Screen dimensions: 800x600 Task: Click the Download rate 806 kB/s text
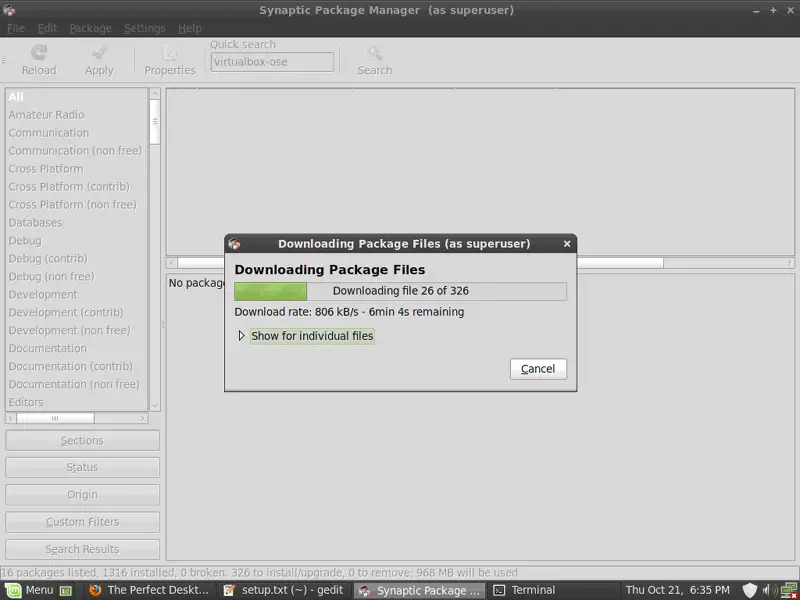click(x=349, y=312)
